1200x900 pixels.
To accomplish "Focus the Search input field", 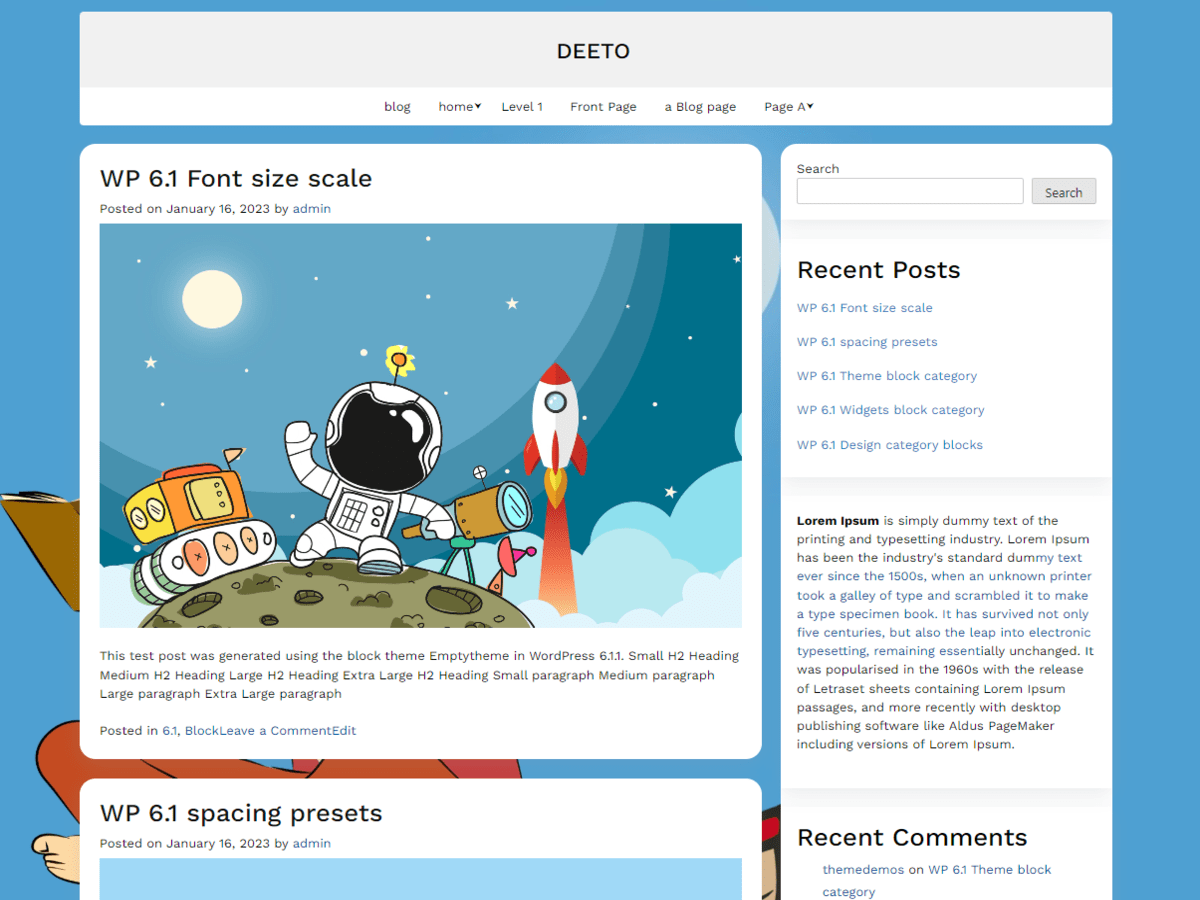I will point(910,191).
